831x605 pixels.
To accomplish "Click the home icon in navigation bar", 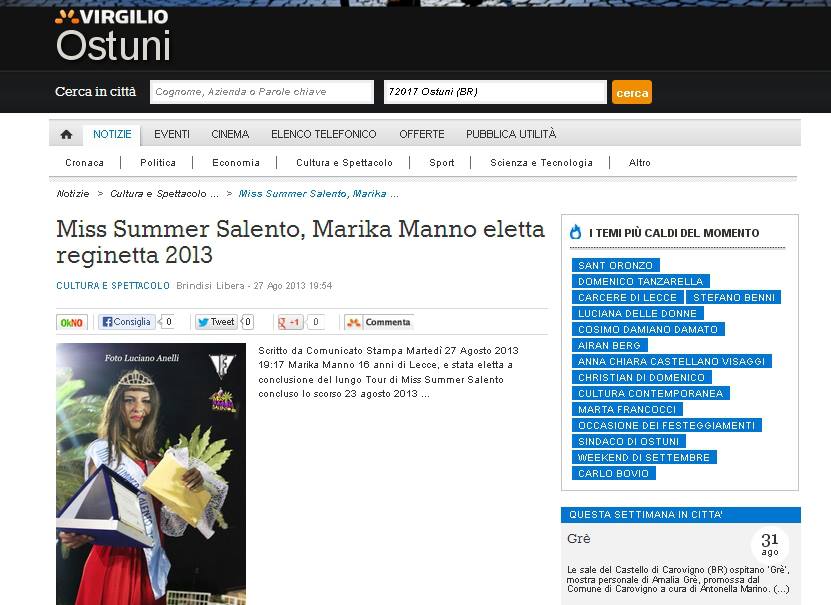I will click(x=66, y=135).
